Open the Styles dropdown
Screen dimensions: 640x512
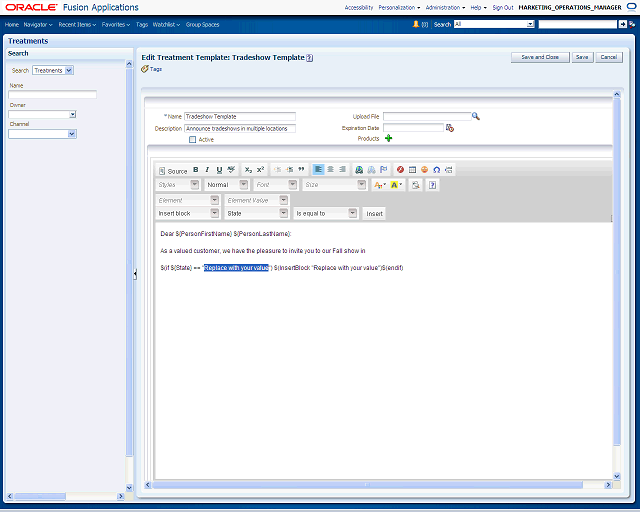point(178,185)
